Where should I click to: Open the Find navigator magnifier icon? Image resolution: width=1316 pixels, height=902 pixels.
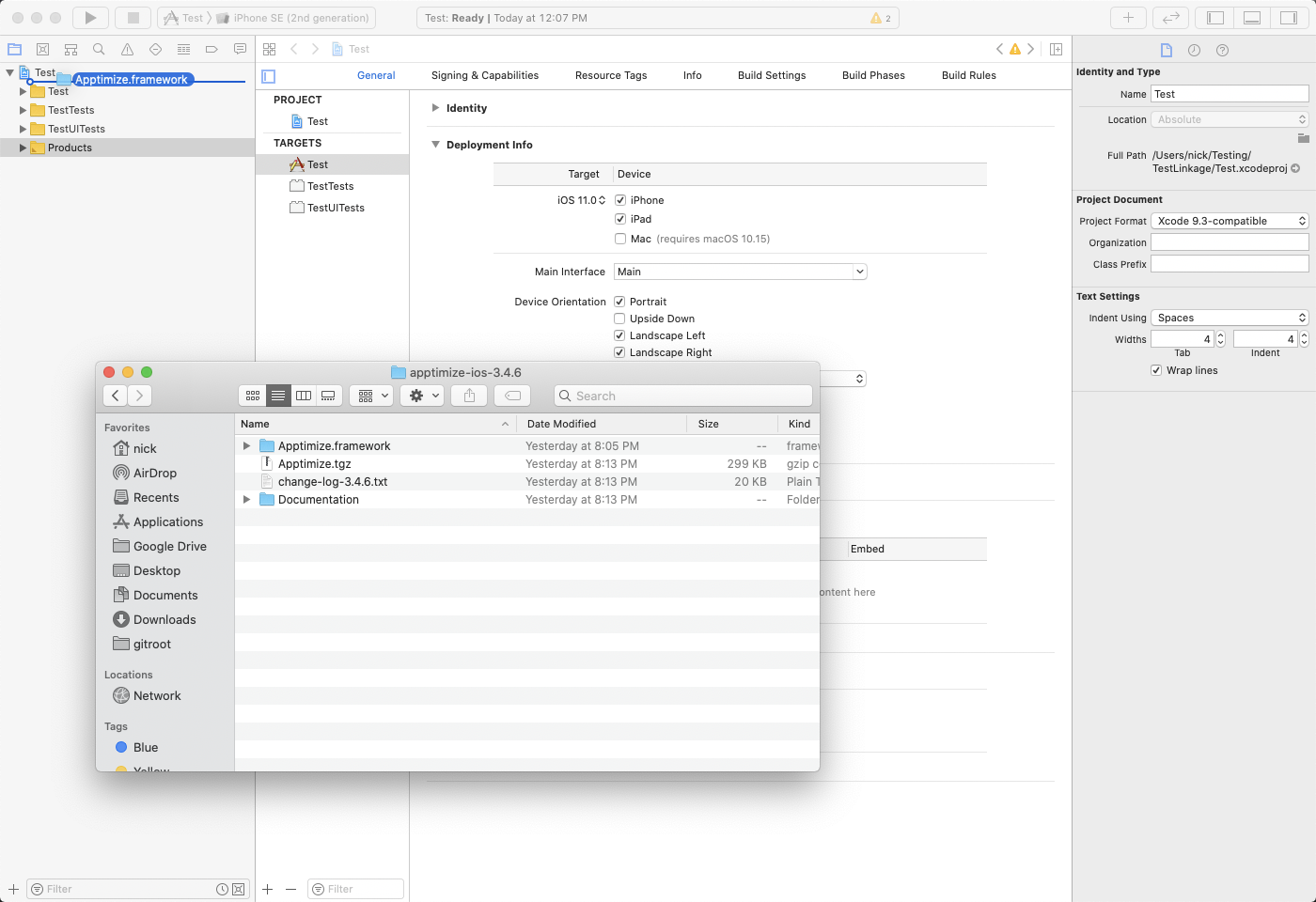point(99,49)
